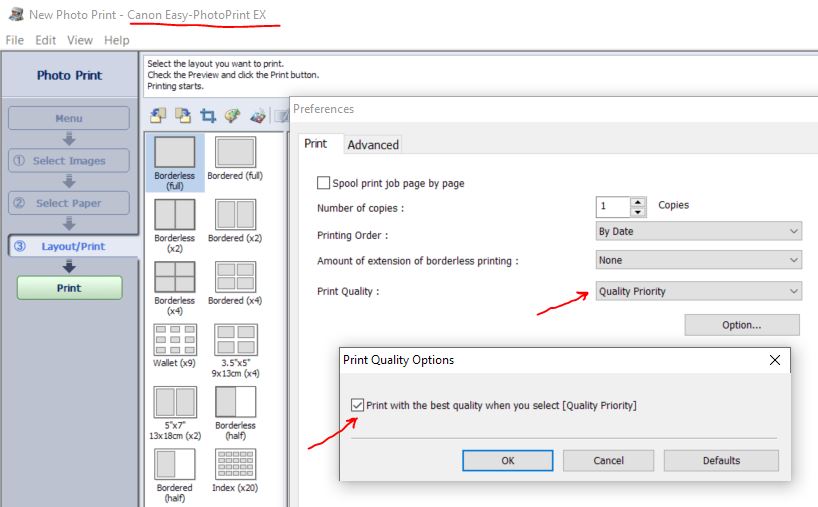
Task: Uncheck Print with the best quality option
Action: (358, 405)
